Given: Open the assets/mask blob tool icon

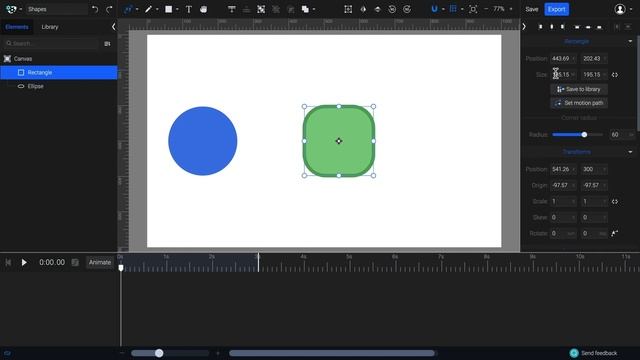Looking at the screenshot, I should (203, 9).
